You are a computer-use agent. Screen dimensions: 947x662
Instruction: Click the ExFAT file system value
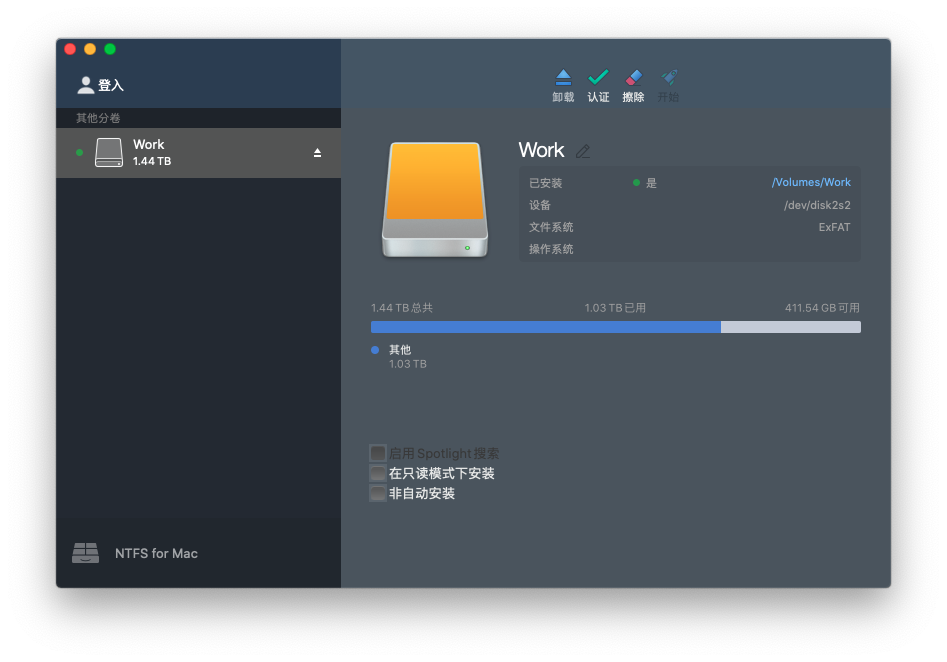coord(834,227)
